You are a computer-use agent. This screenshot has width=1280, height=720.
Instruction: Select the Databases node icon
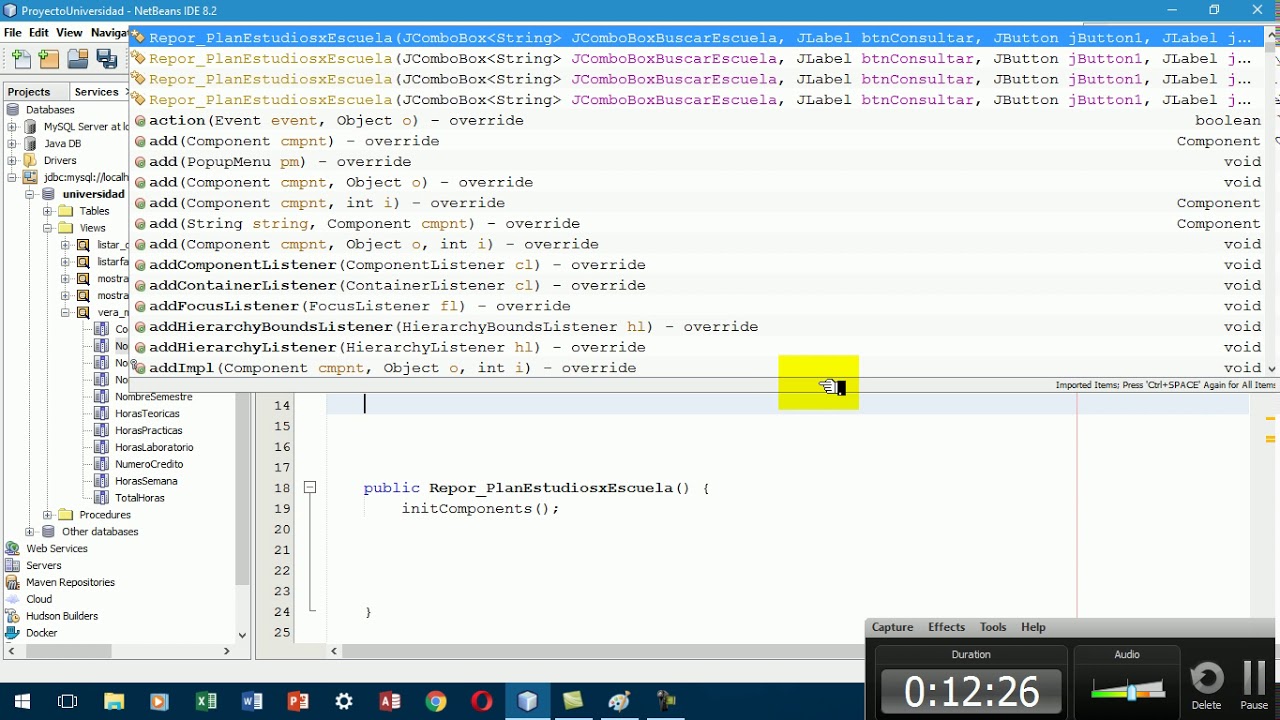pos(13,110)
